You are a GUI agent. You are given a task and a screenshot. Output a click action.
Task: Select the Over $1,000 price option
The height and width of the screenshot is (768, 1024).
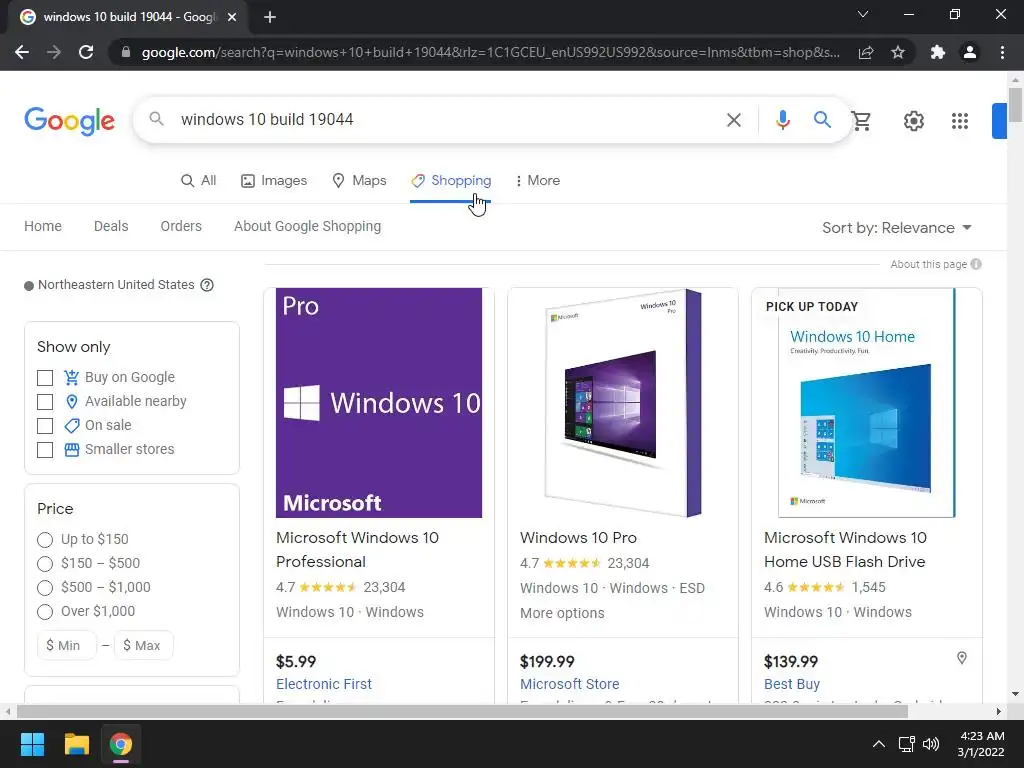(x=45, y=612)
